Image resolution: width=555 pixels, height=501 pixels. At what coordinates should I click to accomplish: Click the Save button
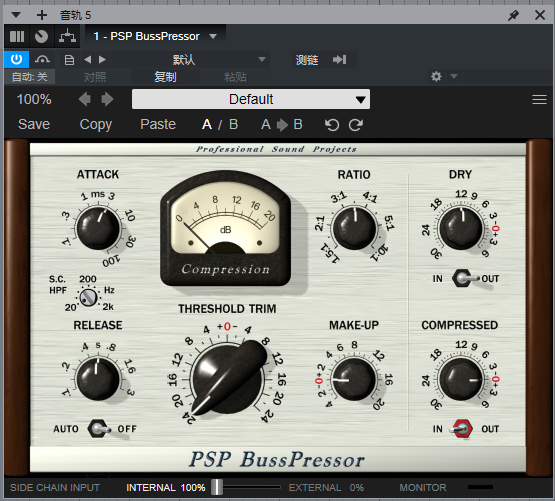tap(34, 124)
